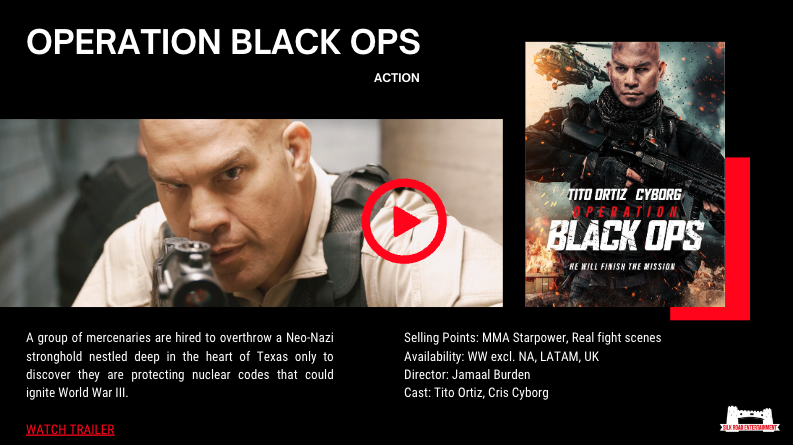Viewport: 793px width, 445px height.
Task: Click the Silk Road Entertainment logo
Action: pos(750,419)
